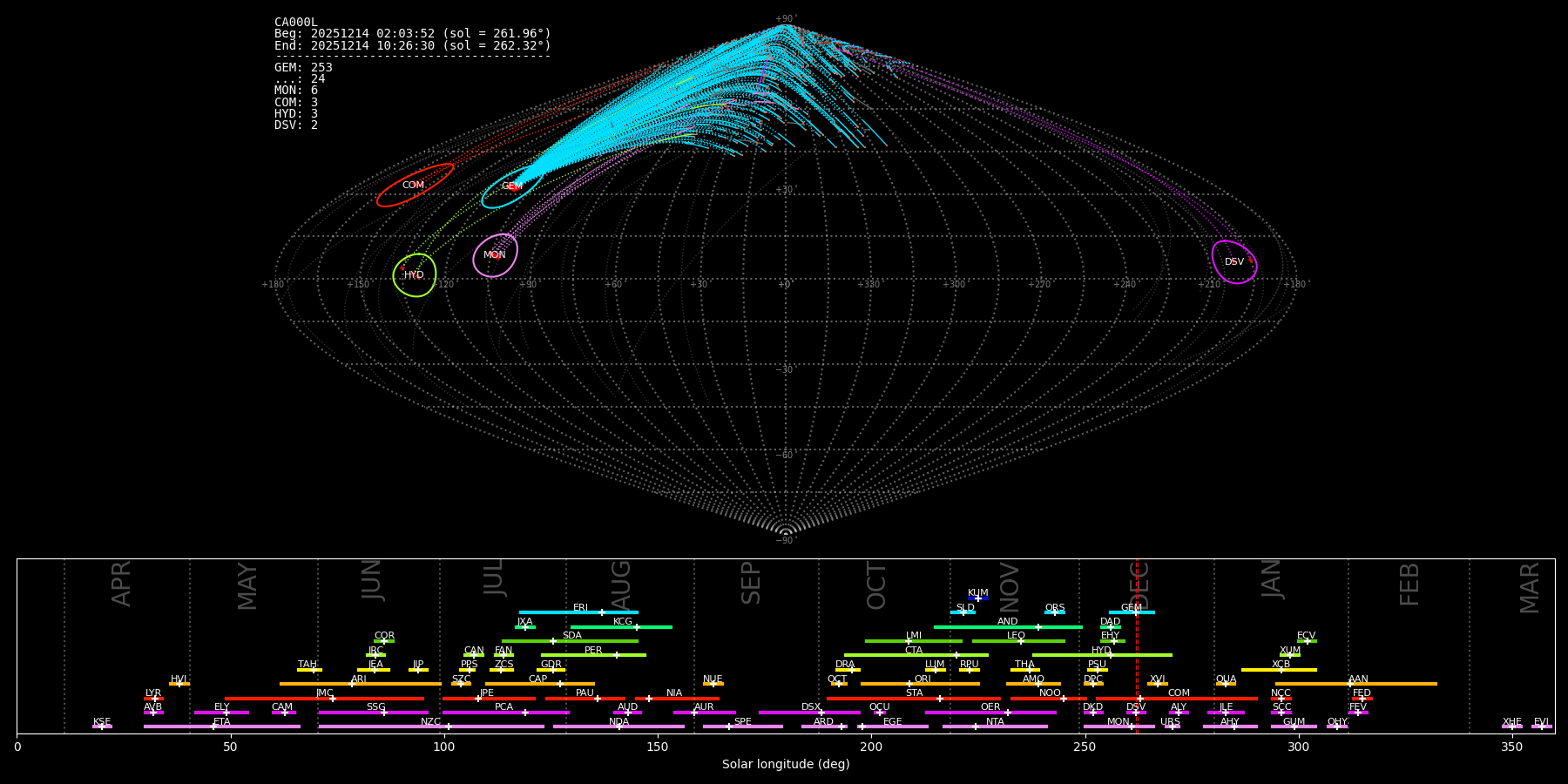The image size is (1568, 784).
Task: Click the LYR shower label on the timeline
Action: 153,693
